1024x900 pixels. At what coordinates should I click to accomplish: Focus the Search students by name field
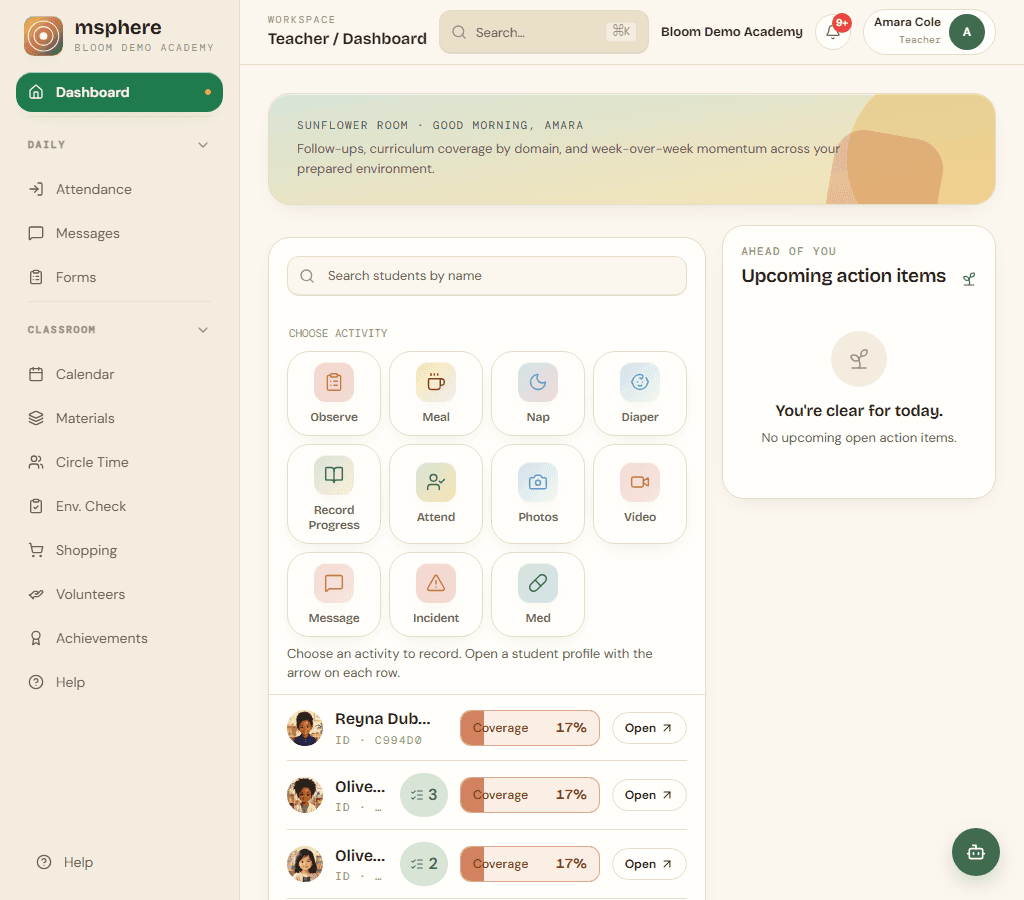tap(487, 276)
